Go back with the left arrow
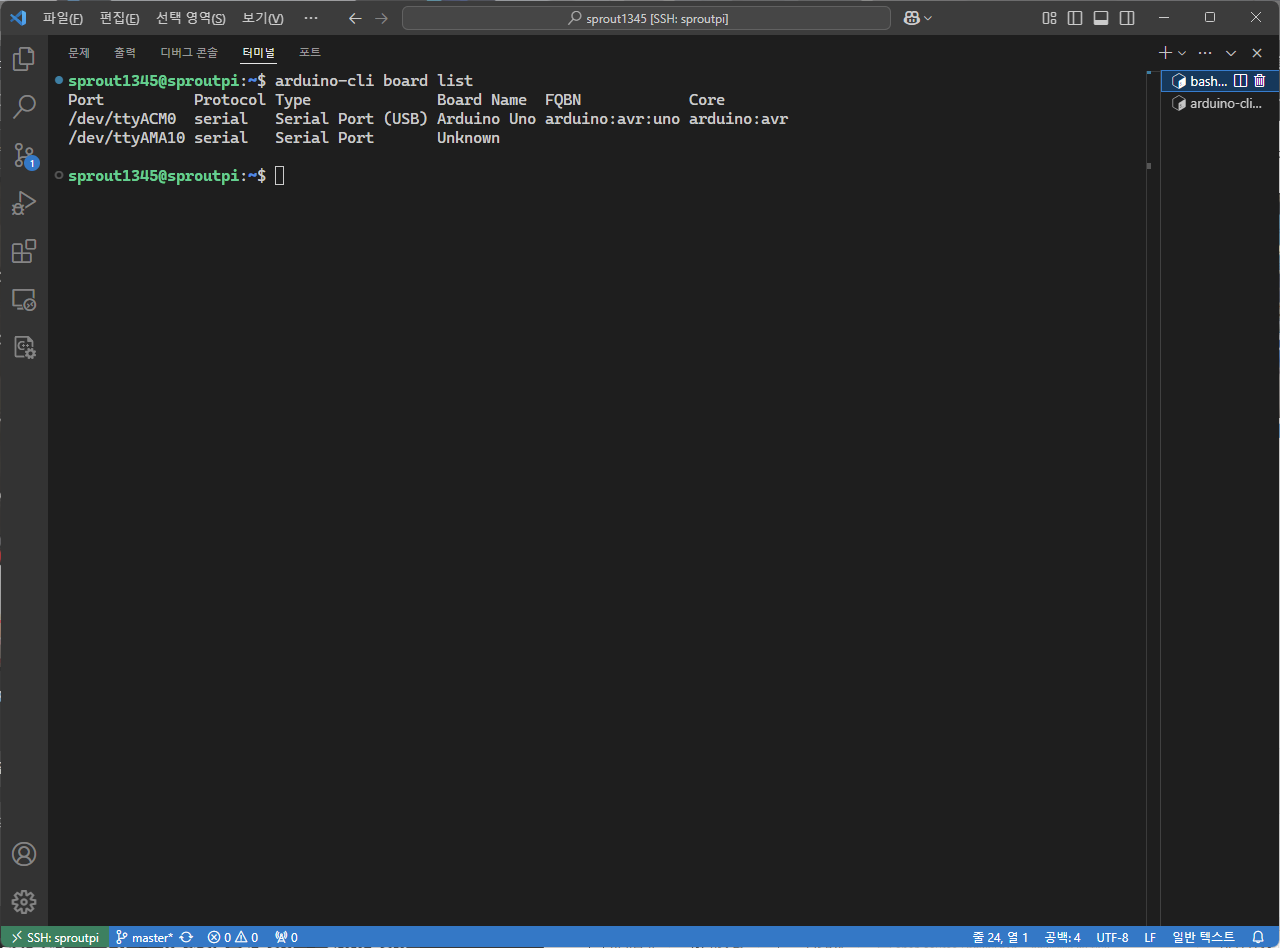The image size is (1280, 948). point(355,18)
